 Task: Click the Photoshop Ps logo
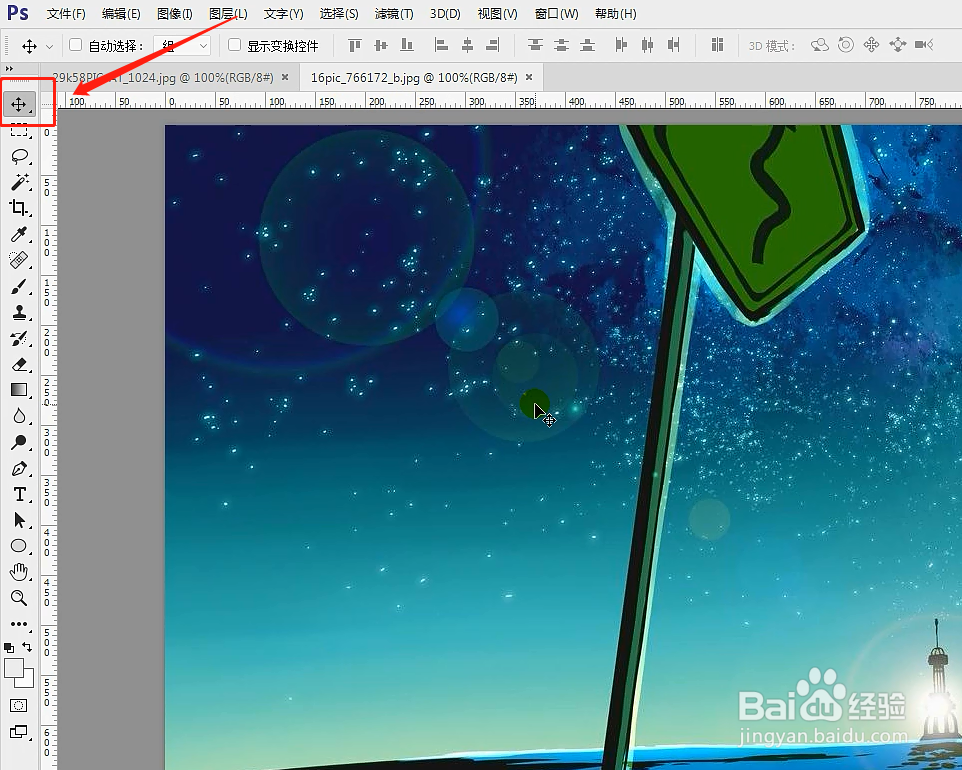point(18,13)
